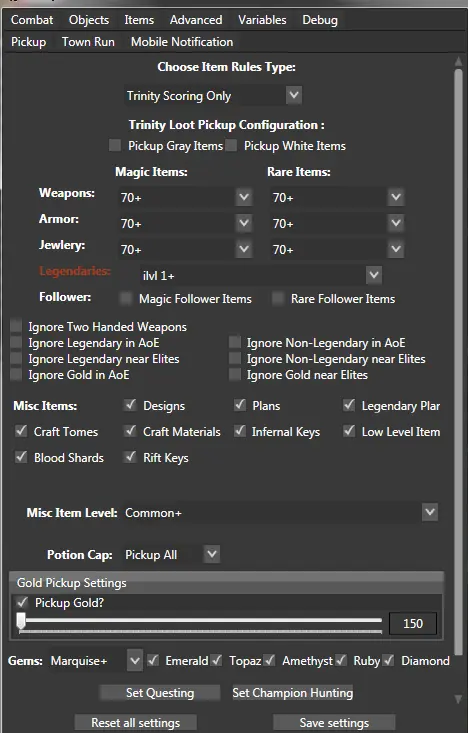
Task: Click the gold pickup amount slider thumb
Action: [x=21, y=621]
